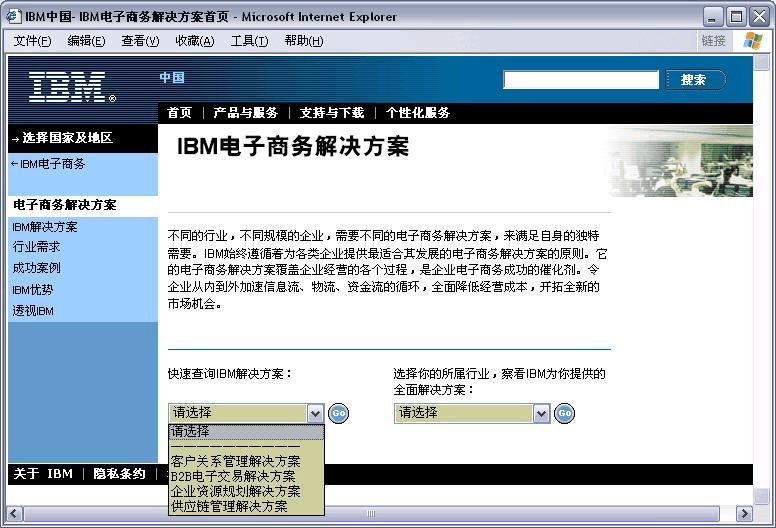This screenshot has height=528, width=776.
Task: Click vertical scrollbar up arrow
Action: 762,63
